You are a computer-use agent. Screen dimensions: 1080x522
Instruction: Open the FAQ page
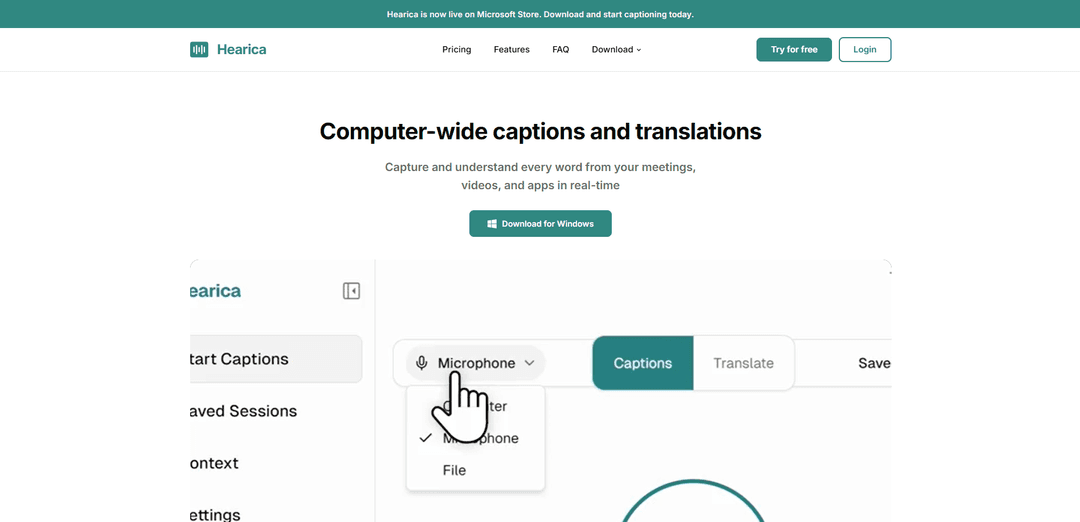tap(560, 49)
